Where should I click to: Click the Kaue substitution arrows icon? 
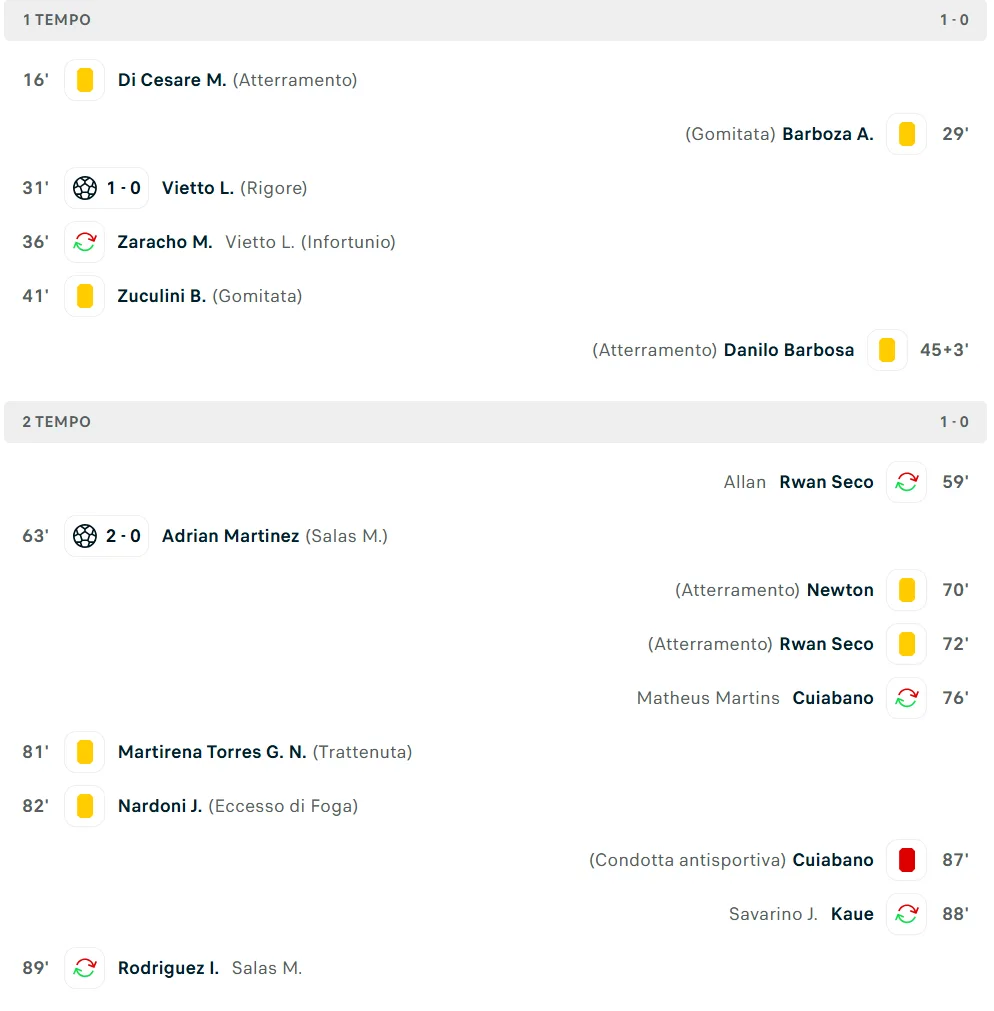pos(906,914)
